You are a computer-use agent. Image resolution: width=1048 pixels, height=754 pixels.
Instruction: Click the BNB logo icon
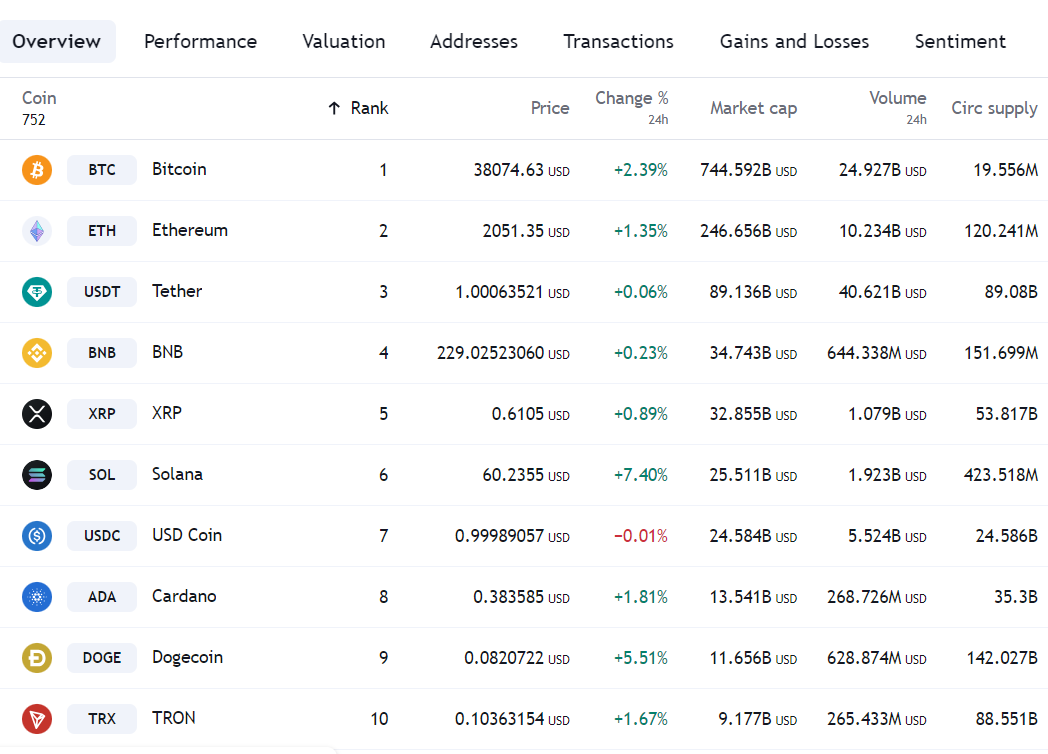pos(37,353)
